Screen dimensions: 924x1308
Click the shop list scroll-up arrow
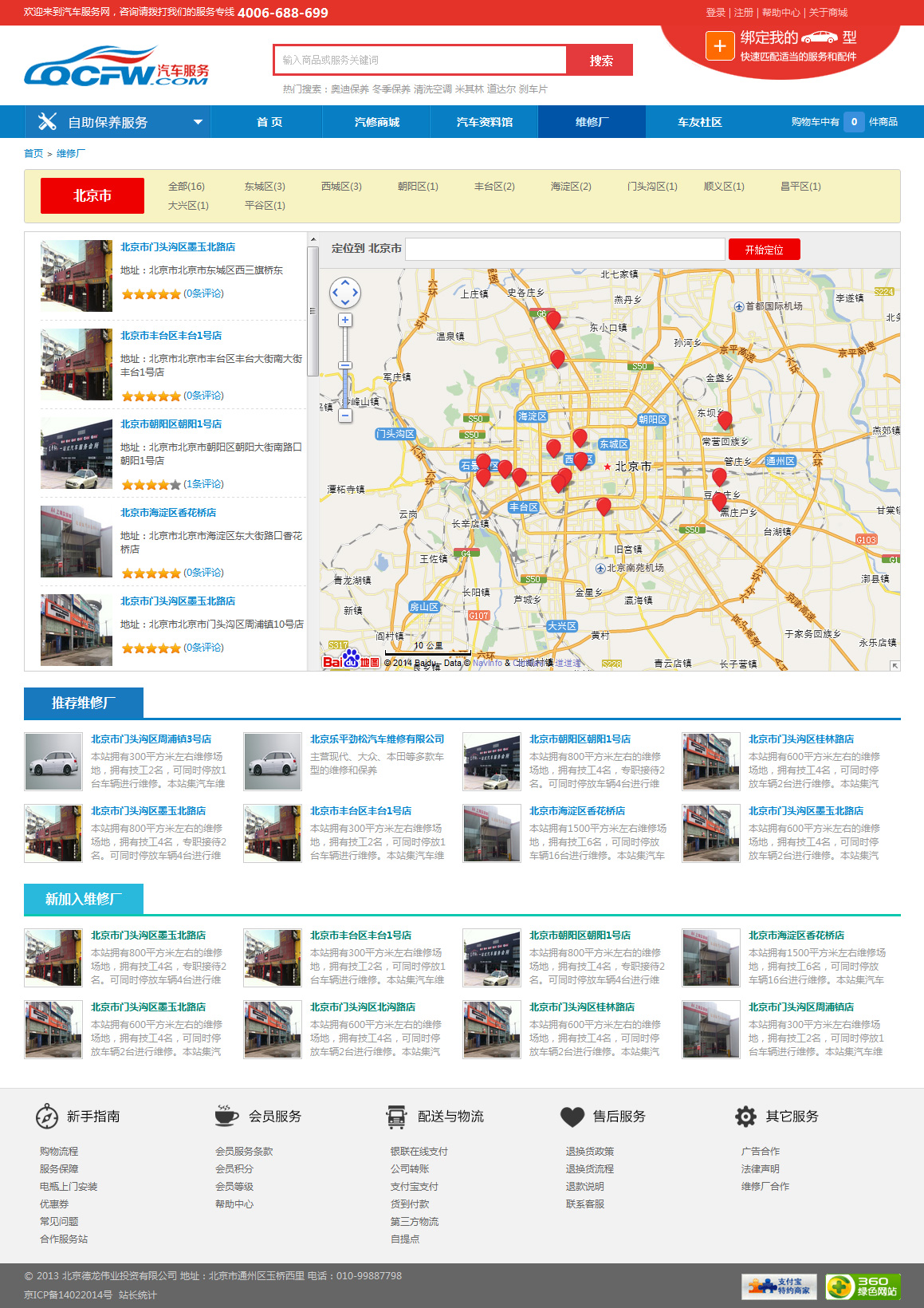tap(313, 239)
